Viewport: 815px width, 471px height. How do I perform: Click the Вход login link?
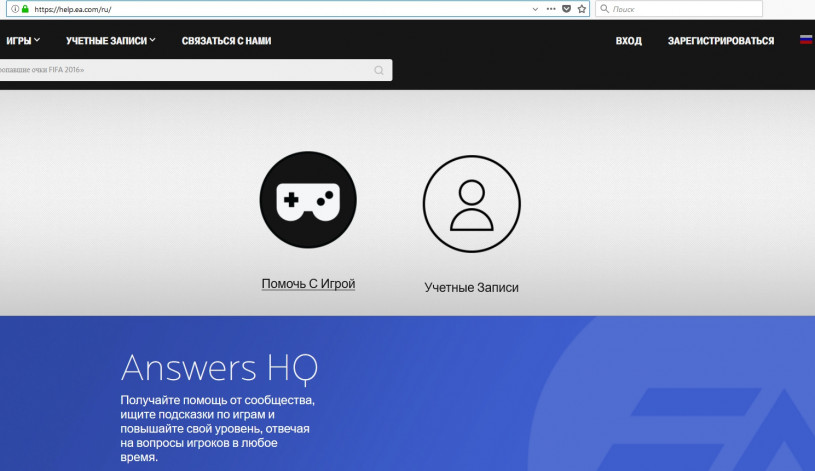click(x=629, y=41)
